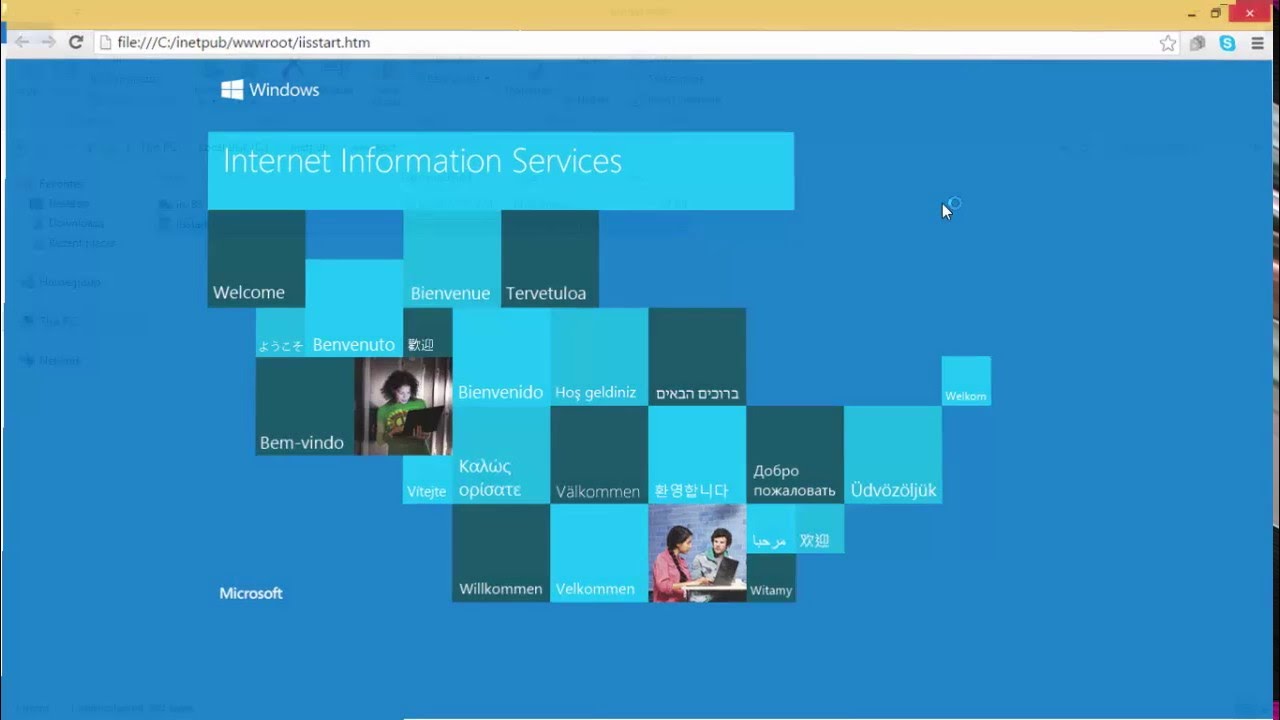Minimize the browser window
This screenshot has height=720, width=1280.
(x=1191, y=13)
